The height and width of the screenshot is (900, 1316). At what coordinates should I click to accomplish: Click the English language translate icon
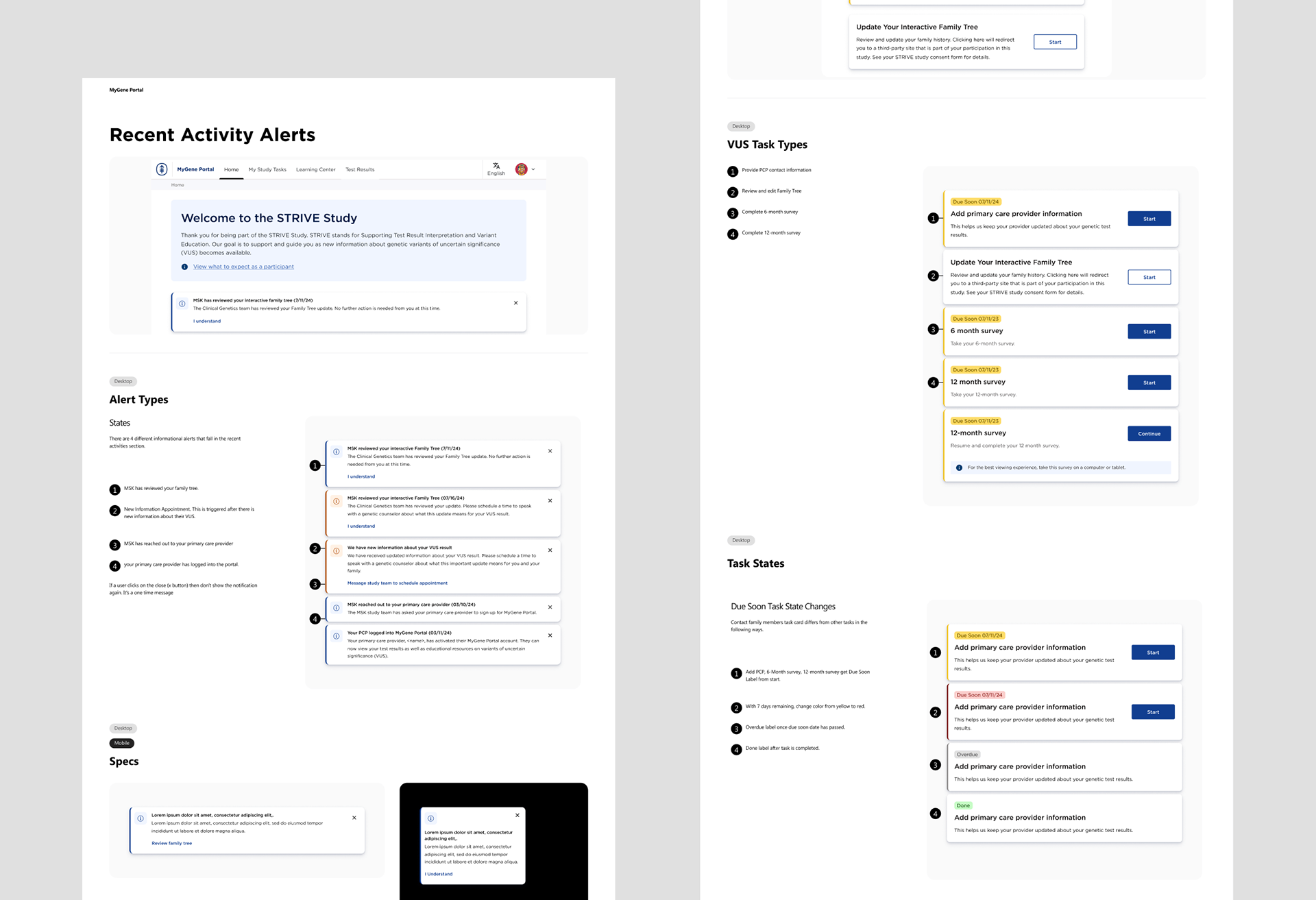(x=496, y=166)
